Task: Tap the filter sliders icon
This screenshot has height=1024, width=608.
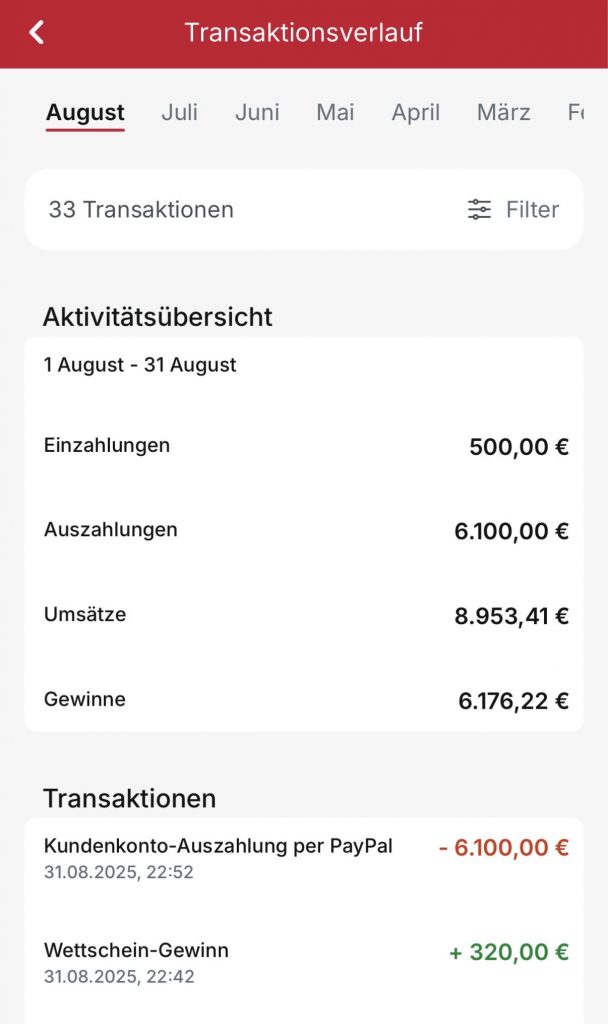Action: (x=480, y=210)
